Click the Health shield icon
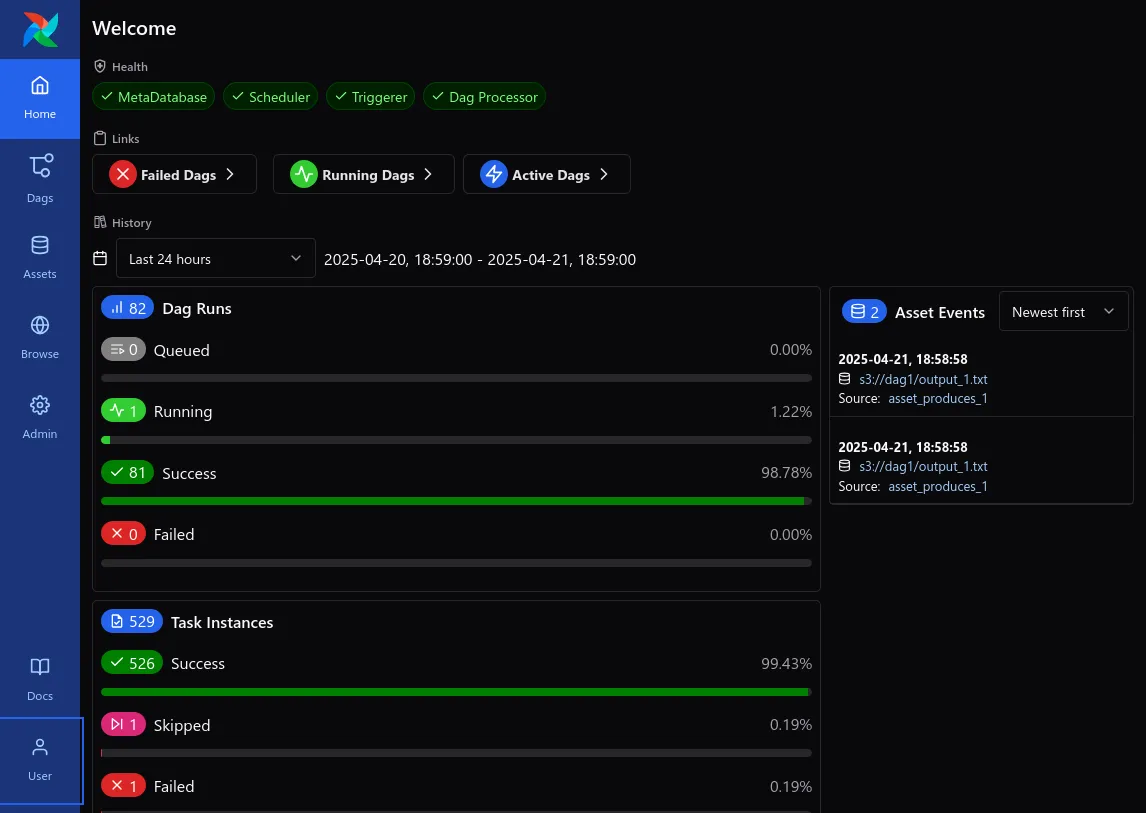This screenshot has width=1146, height=813. (x=100, y=67)
